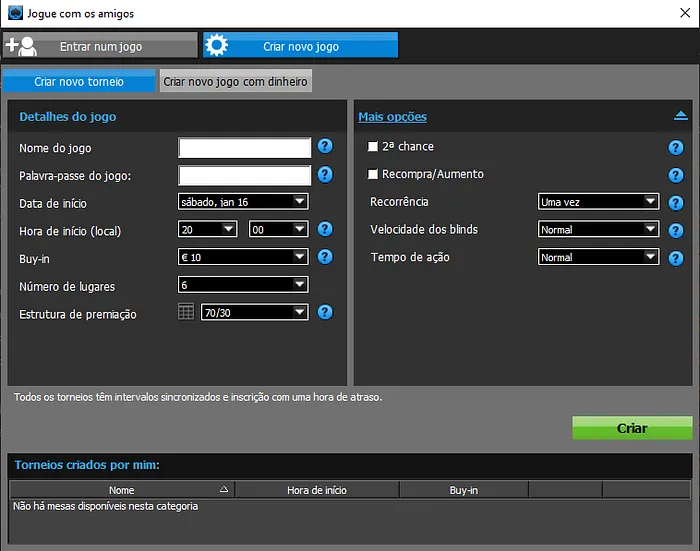Click help icon for Velocidade dos blinds

pyautogui.click(x=676, y=230)
